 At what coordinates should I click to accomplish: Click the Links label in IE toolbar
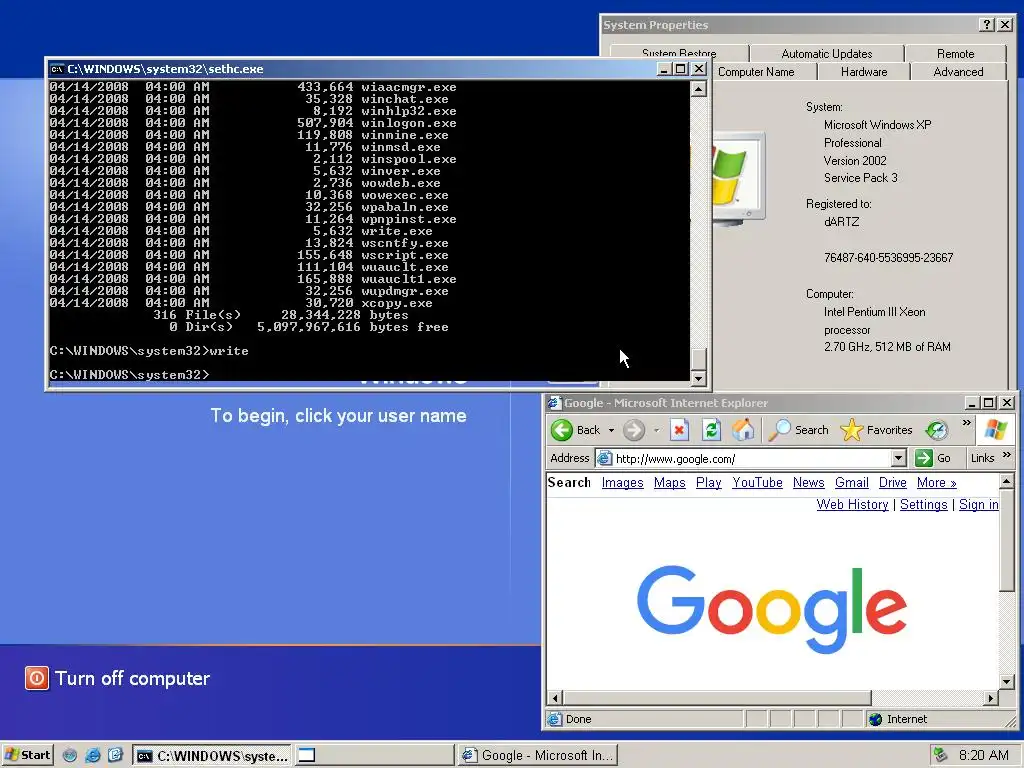point(982,458)
